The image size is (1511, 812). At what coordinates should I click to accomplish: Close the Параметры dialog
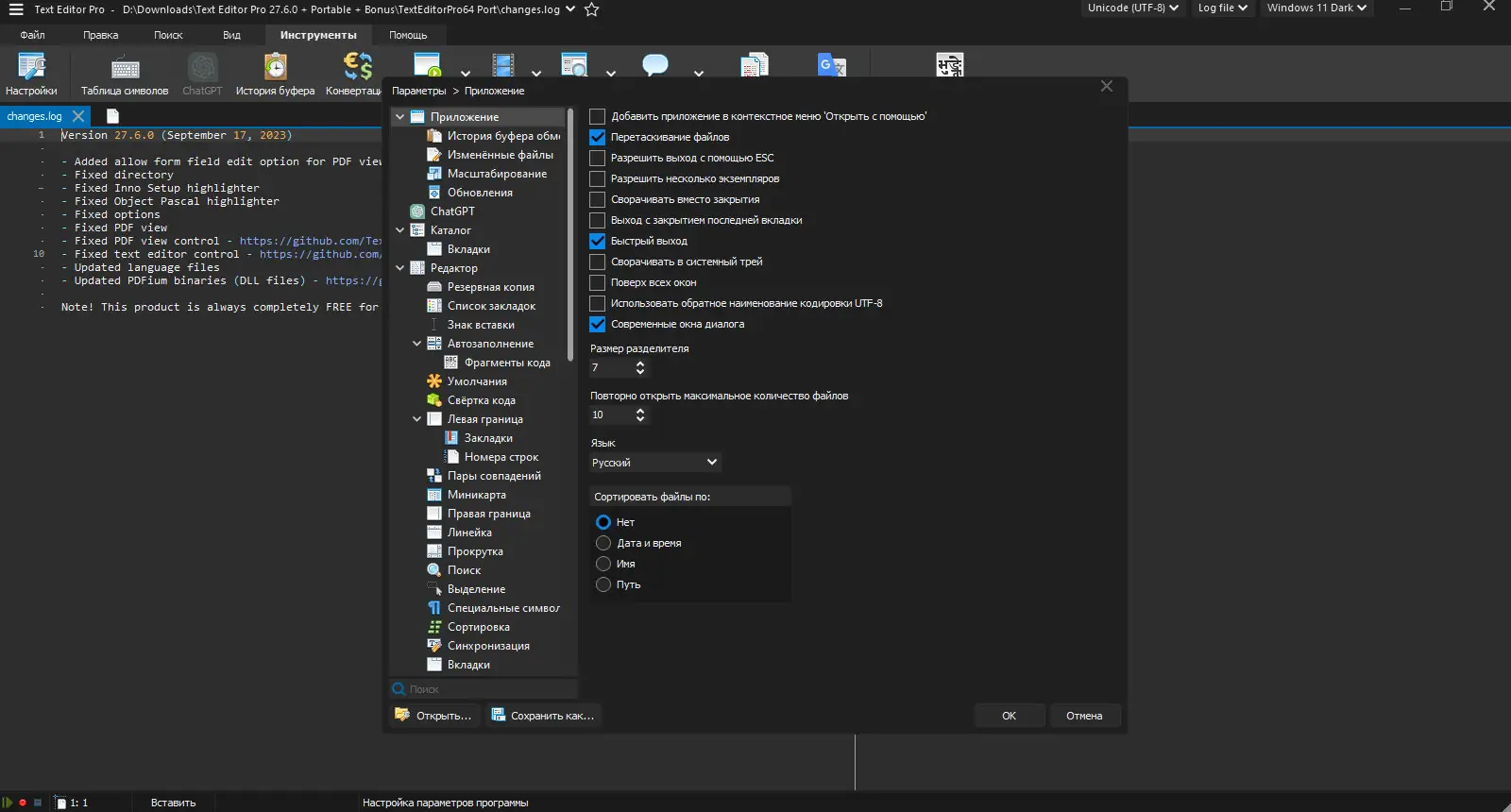pos(1107,86)
